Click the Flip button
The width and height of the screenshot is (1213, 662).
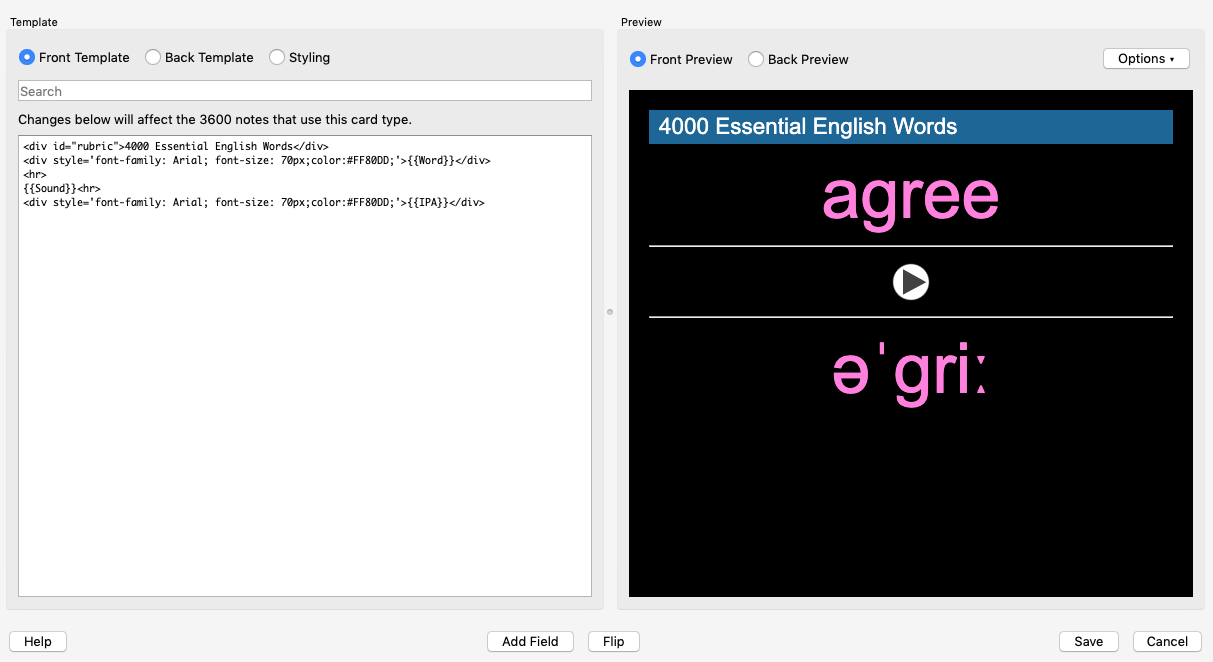pos(614,642)
